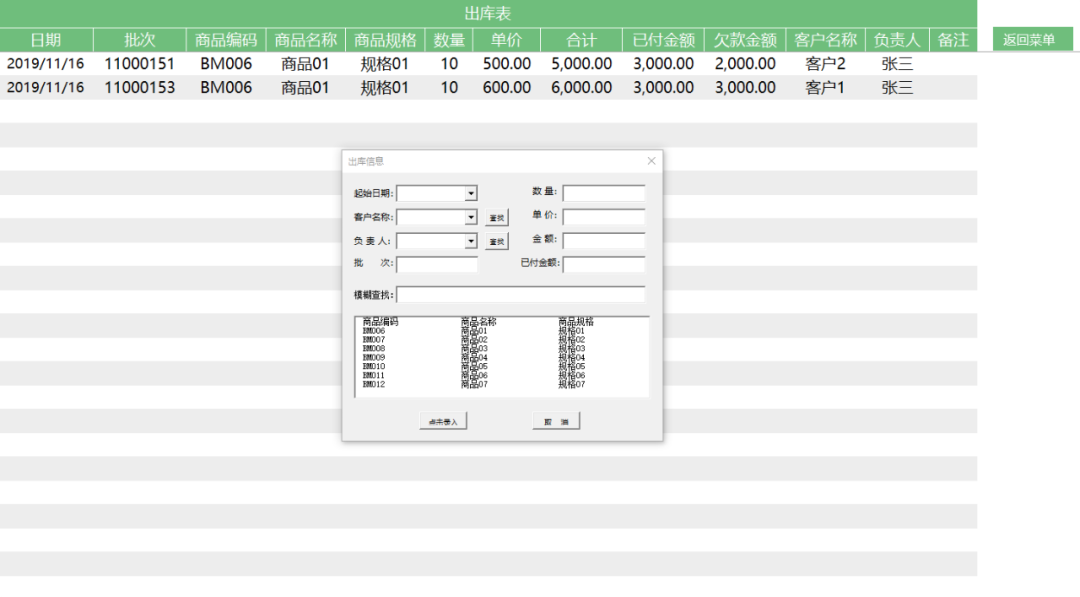This screenshot has width=1080, height=597.
Task: Select the 欠款金额 column header
Action: (x=744, y=40)
